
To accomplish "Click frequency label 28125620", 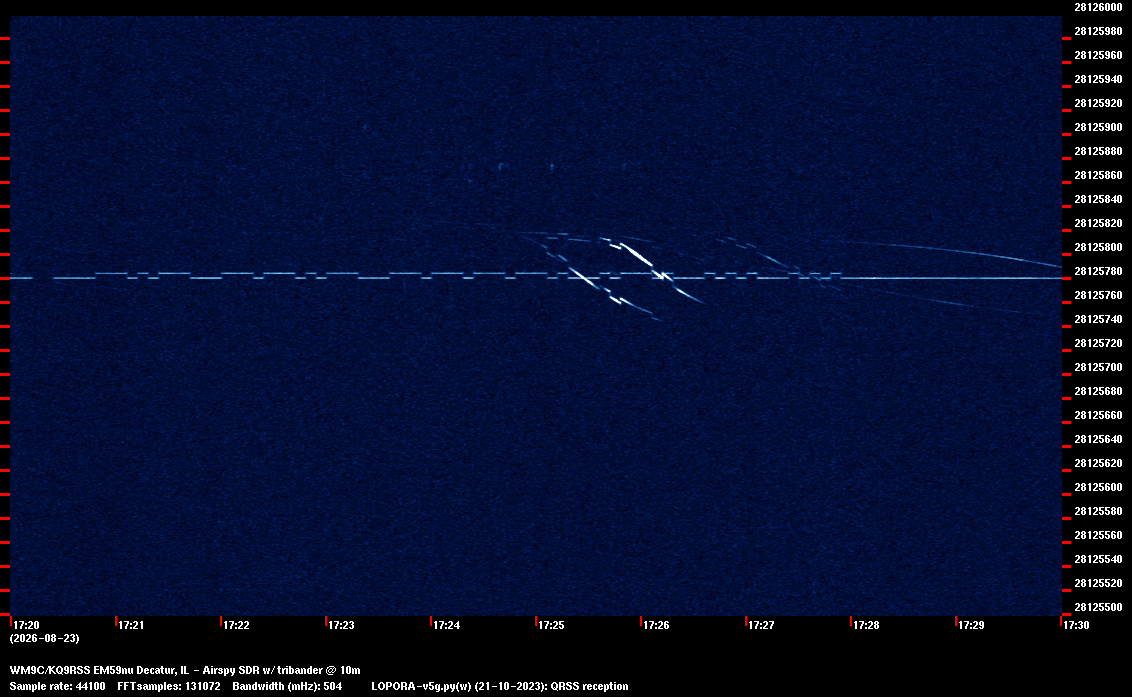I will coord(1099,463).
